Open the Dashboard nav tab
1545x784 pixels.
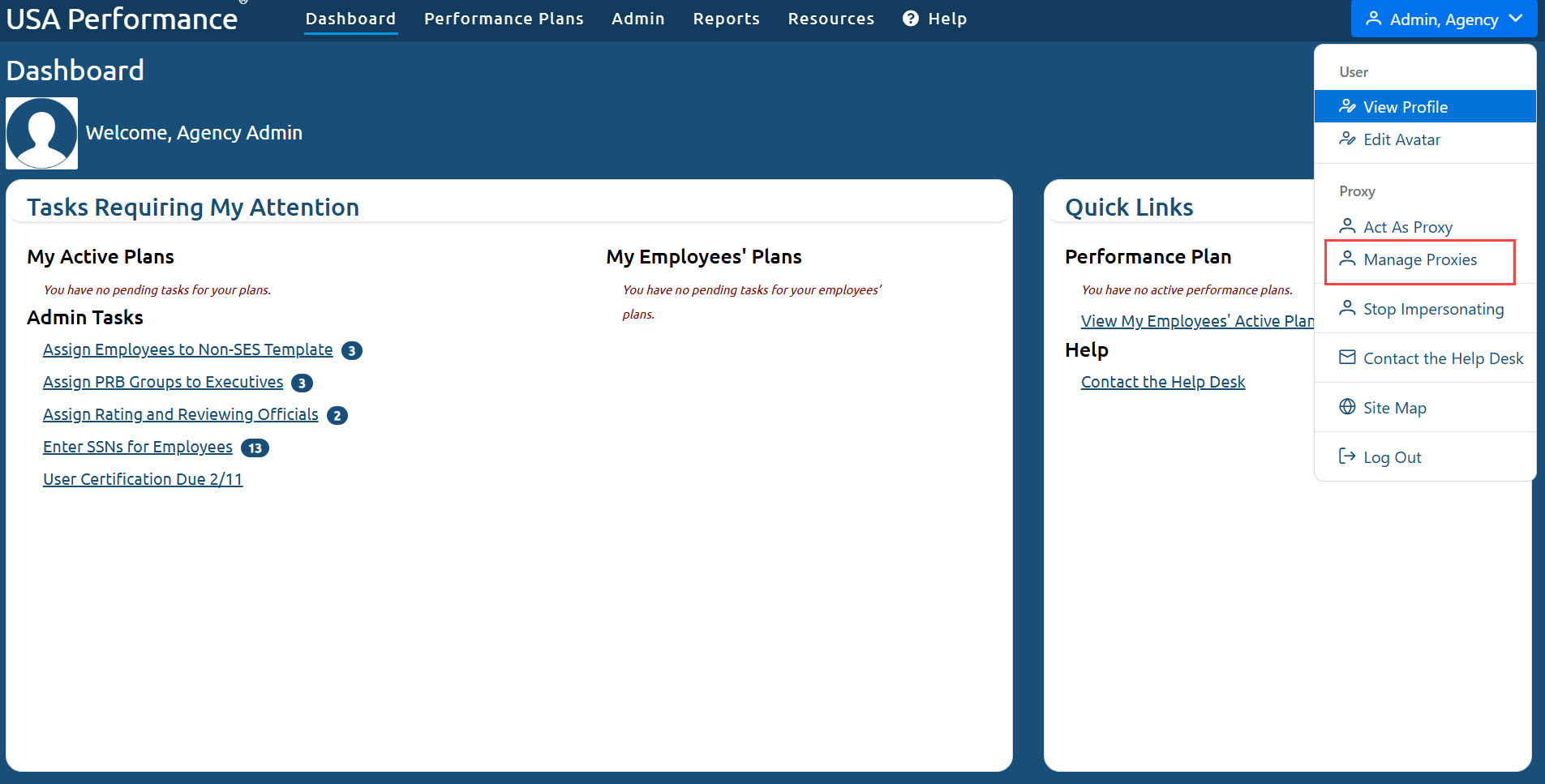pos(351,19)
